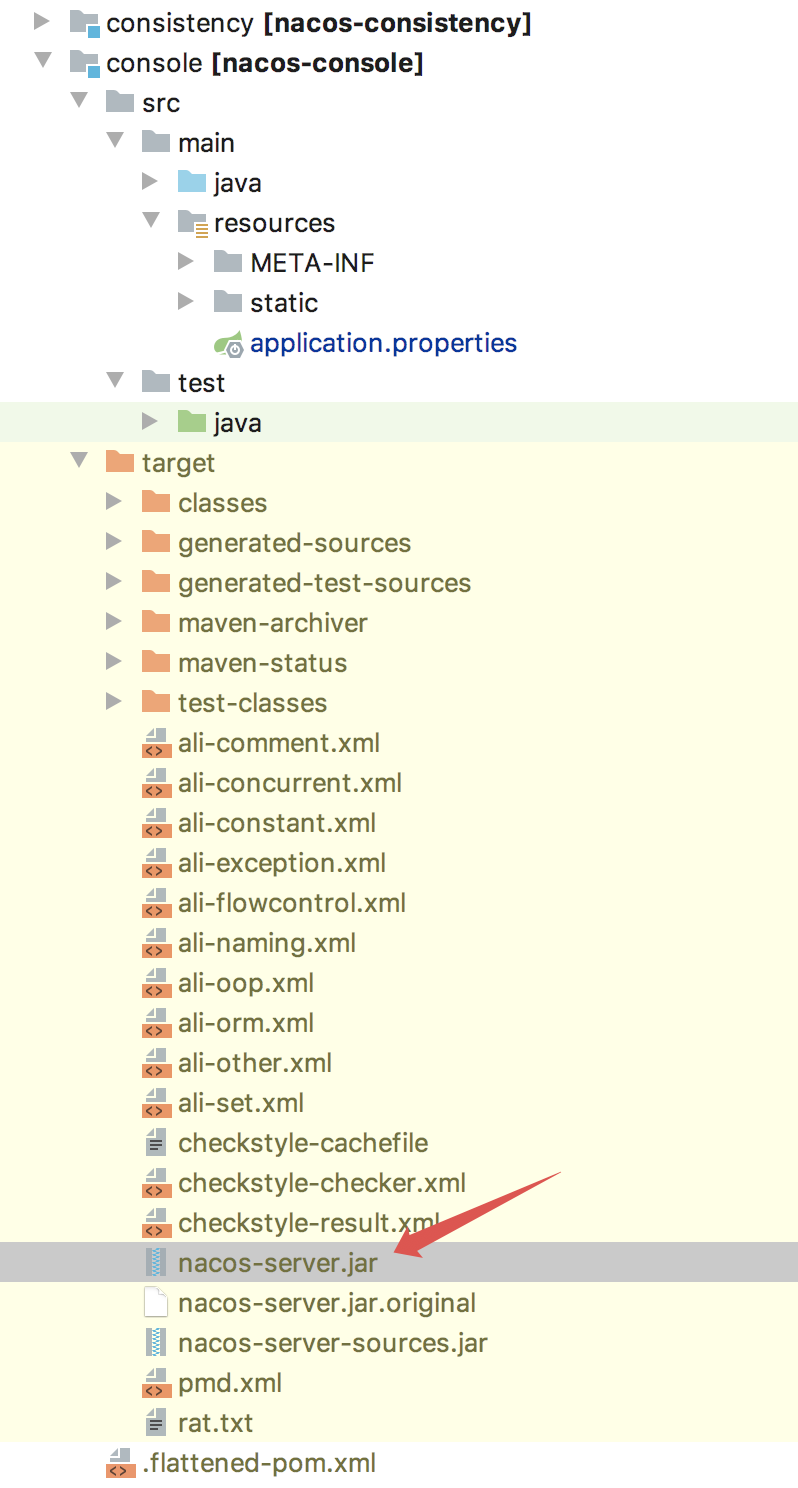Click the checkstyle-cachefile icon

[x=155, y=1143]
